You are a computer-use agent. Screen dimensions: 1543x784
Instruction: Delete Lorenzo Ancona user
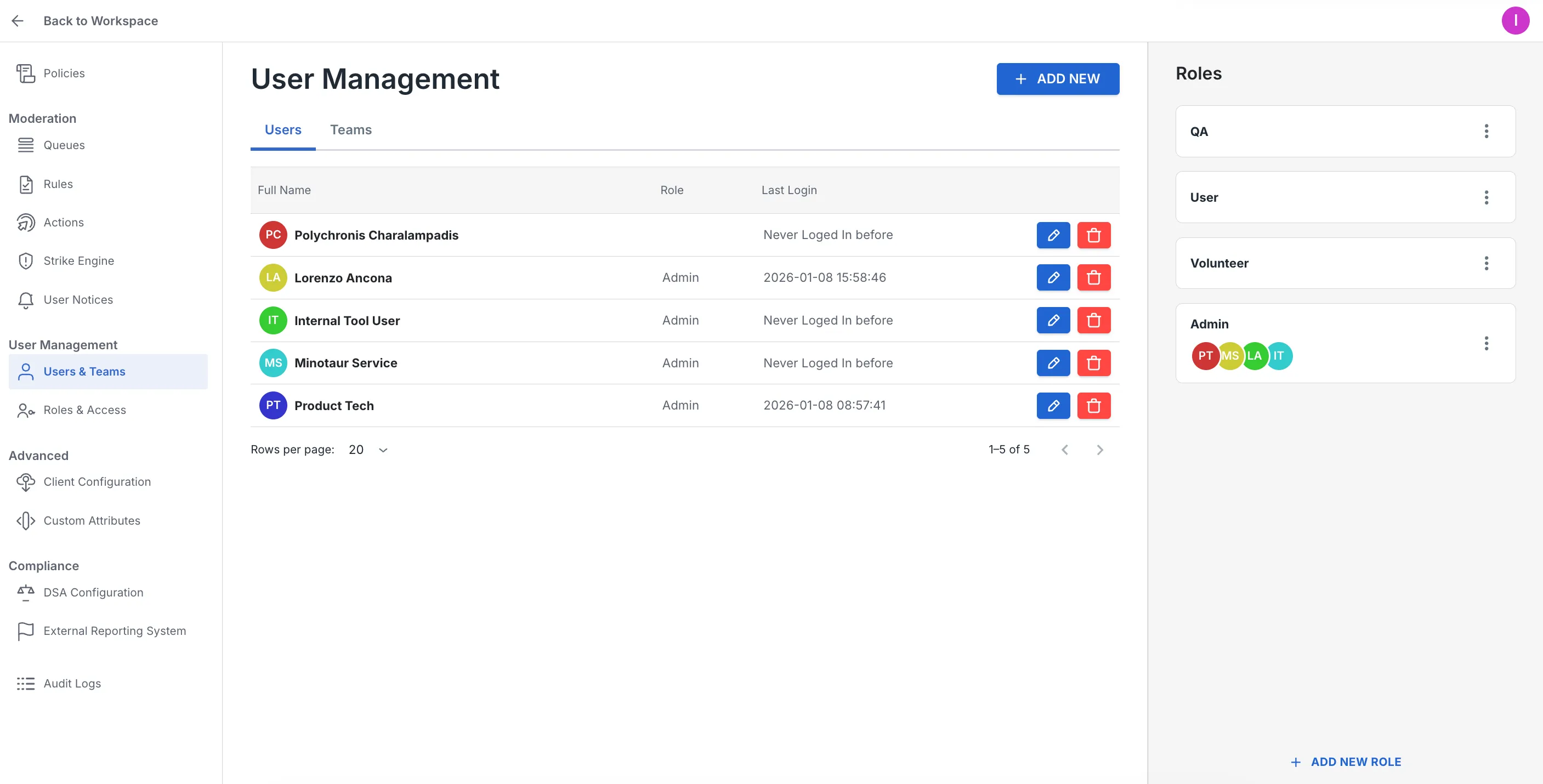1094,277
